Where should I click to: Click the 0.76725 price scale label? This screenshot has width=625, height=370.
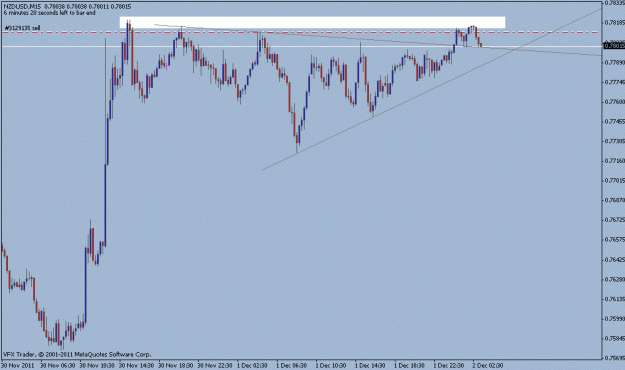coord(615,220)
